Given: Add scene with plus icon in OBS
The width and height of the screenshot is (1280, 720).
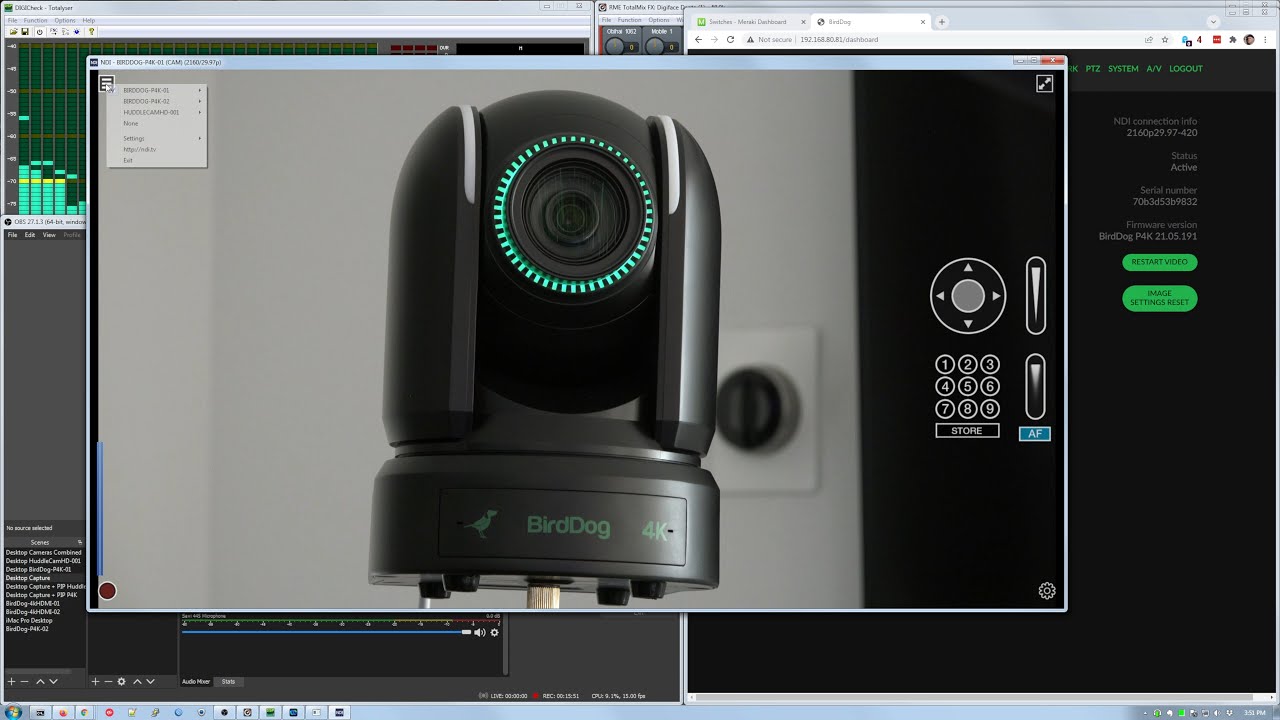Looking at the screenshot, I should click(12, 681).
